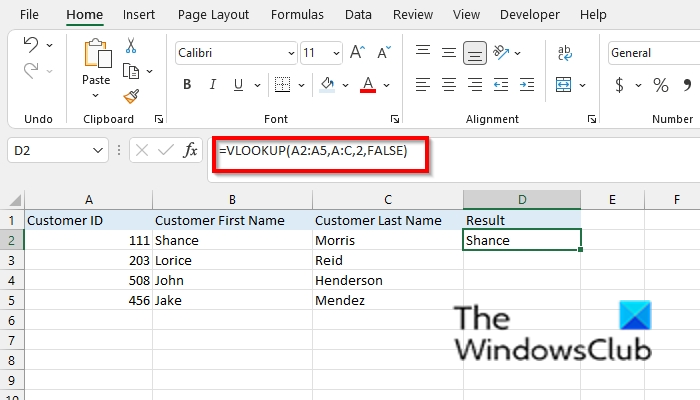700x400 pixels.
Task: Apply Comma Style
Action: click(688, 84)
